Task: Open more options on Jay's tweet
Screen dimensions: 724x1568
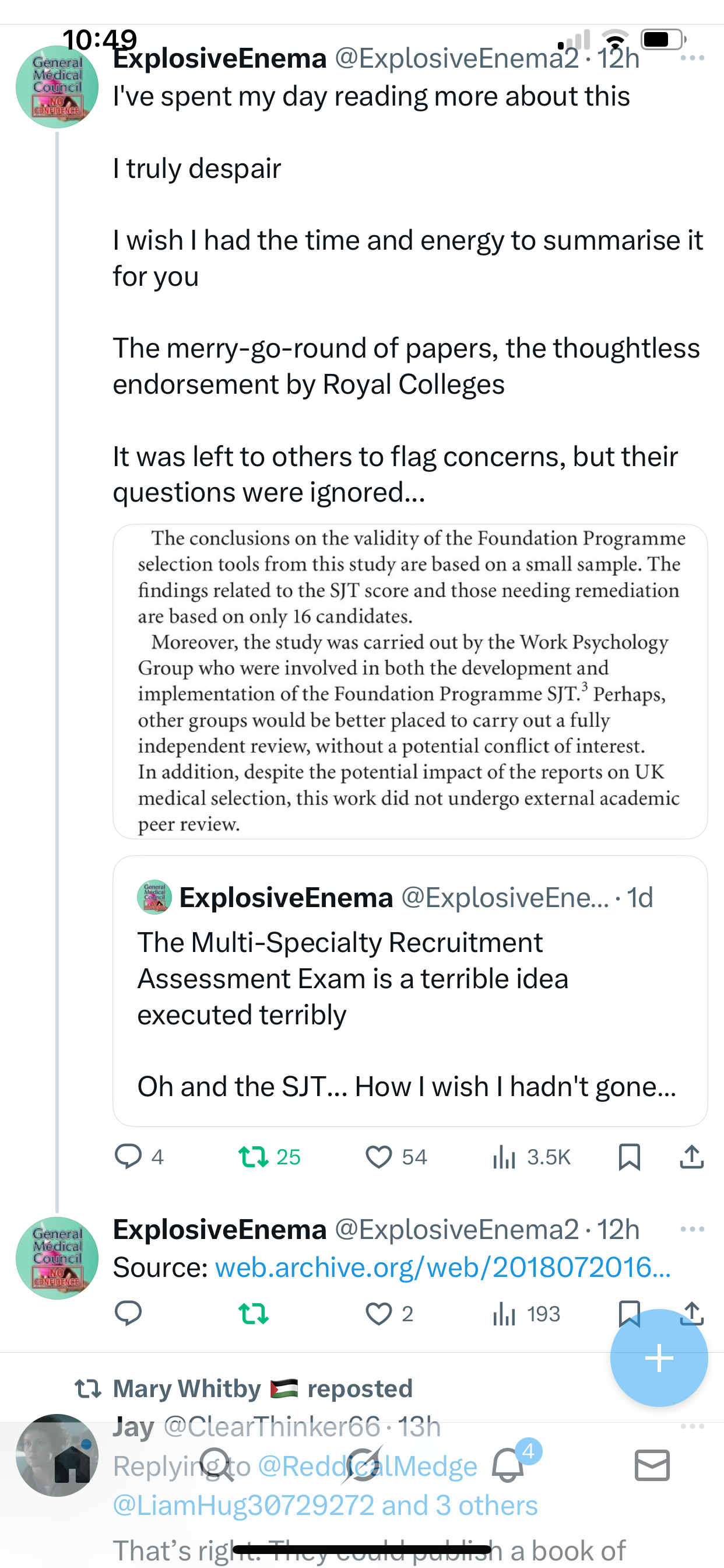Action: (x=692, y=1426)
